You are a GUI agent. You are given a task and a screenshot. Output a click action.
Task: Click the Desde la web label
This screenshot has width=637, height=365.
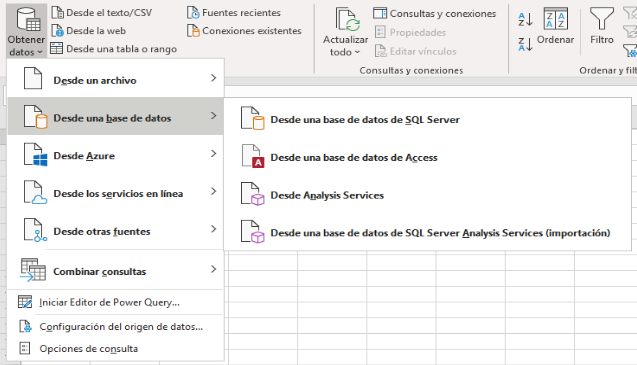pyautogui.click(x=96, y=30)
